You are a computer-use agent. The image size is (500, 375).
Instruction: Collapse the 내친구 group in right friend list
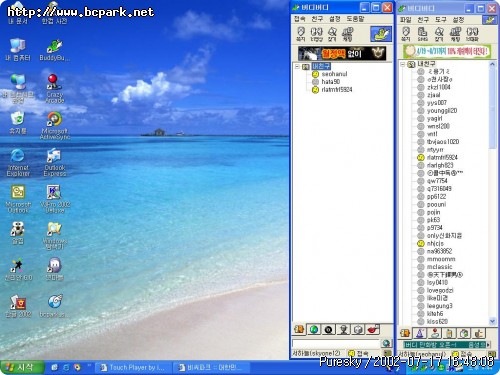tap(403, 64)
